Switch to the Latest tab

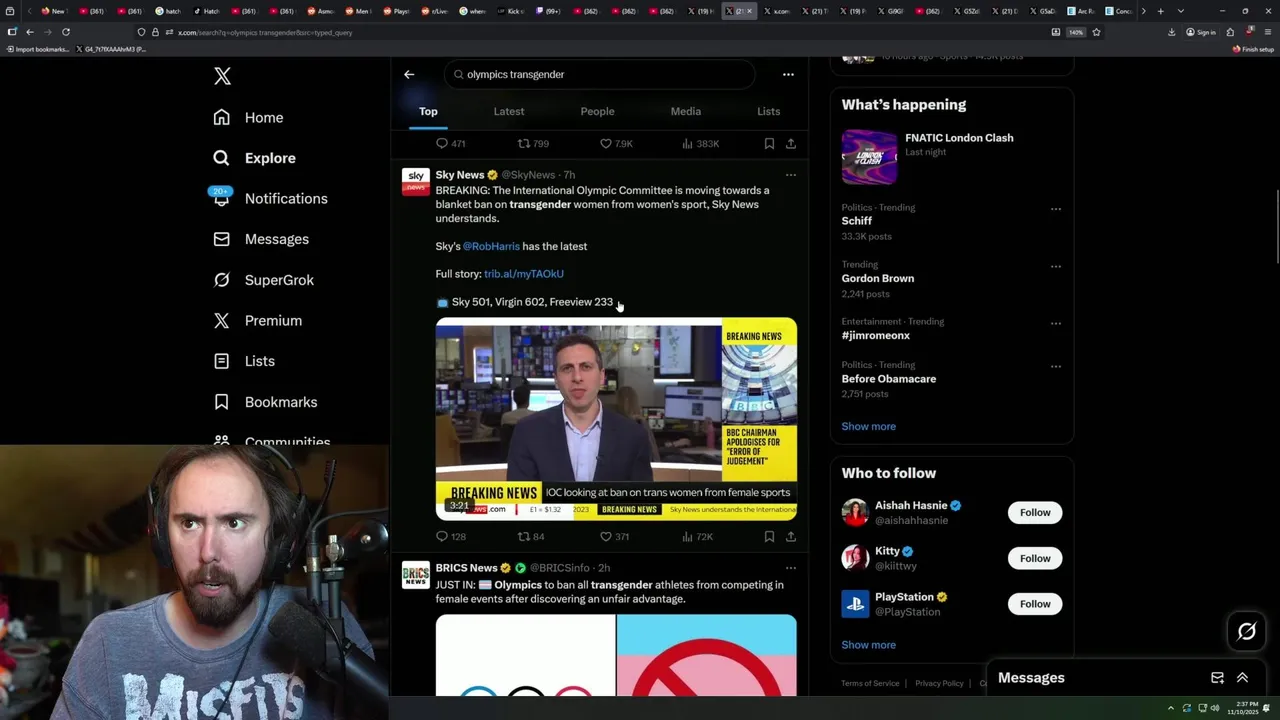coord(509,111)
